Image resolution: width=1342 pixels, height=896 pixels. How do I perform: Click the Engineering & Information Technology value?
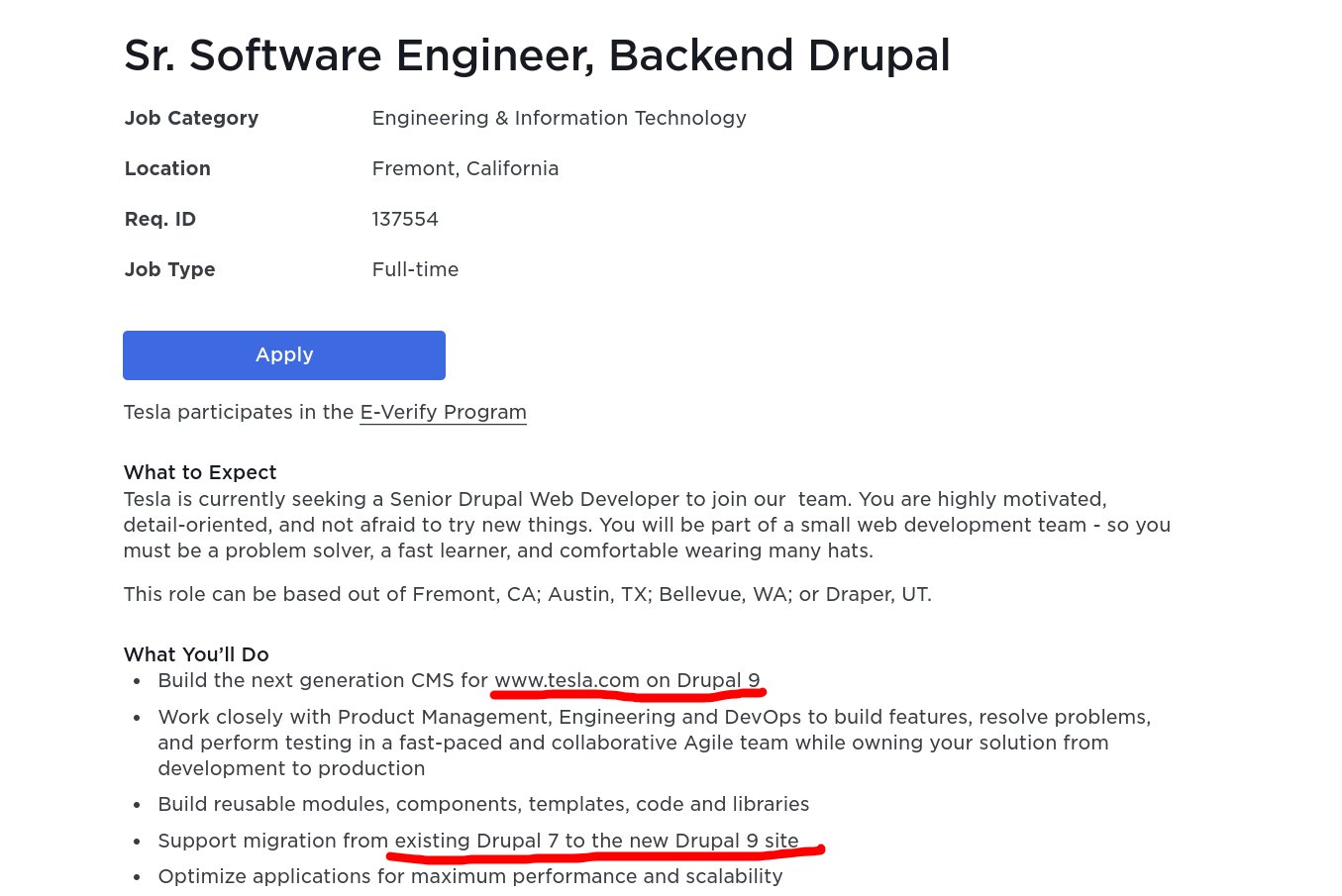[x=559, y=118]
